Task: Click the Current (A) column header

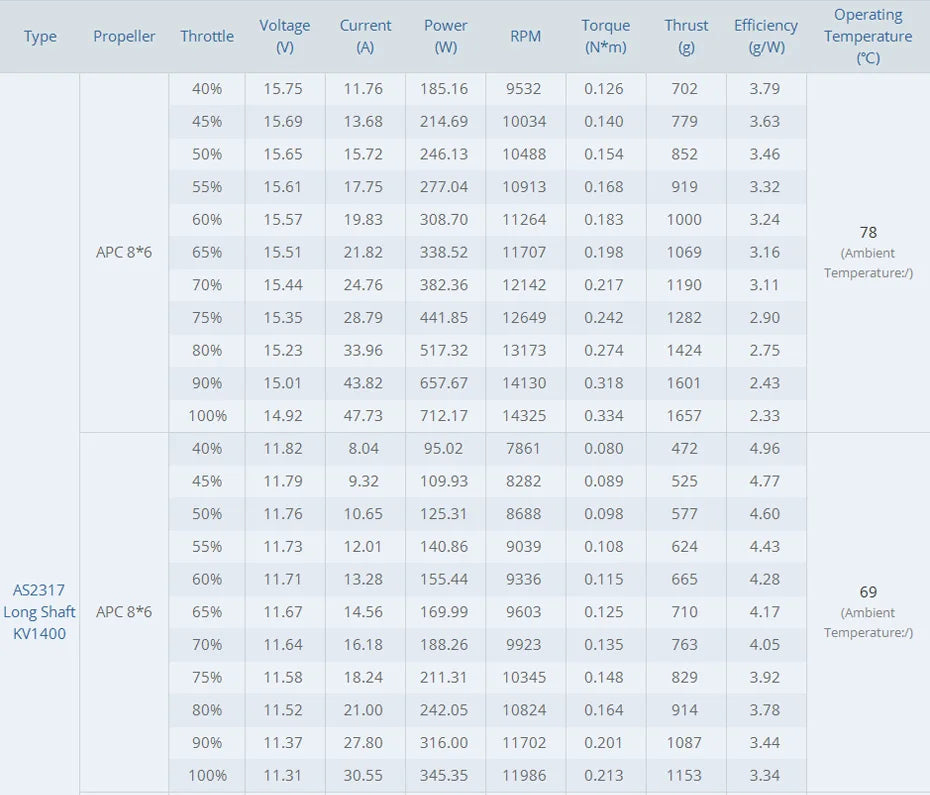Action: coord(365,36)
